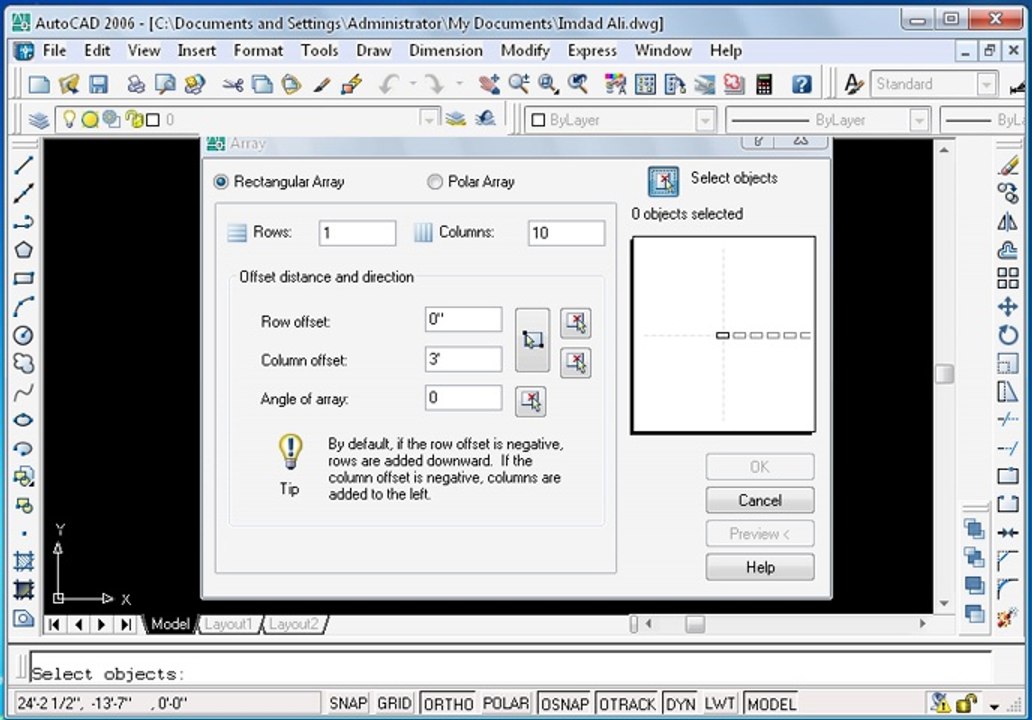1032x720 pixels.
Task: Select the Line tool in Draw toolbar
Action: [24, 165]
